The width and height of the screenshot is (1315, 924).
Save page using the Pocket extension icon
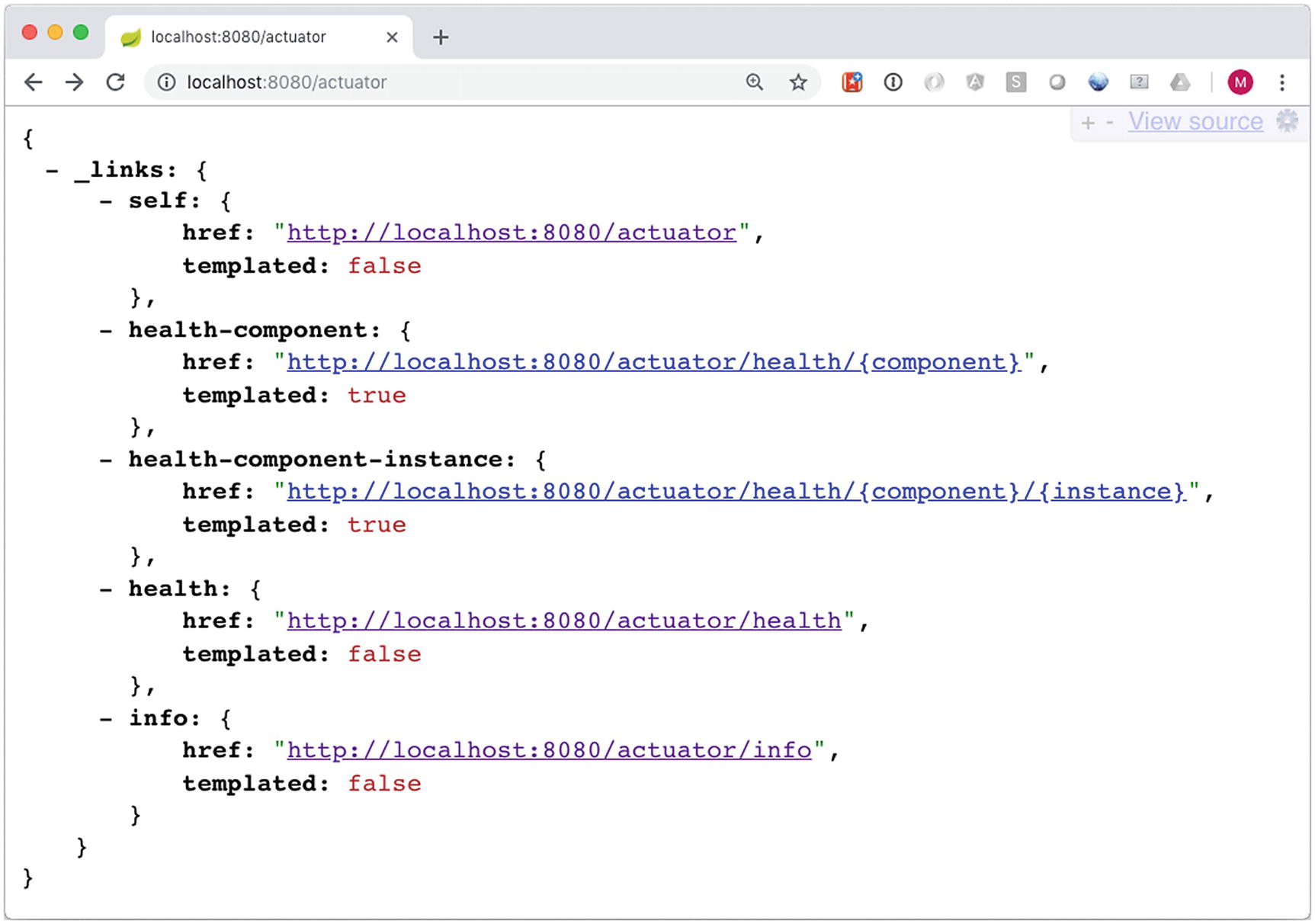pyautogui.click(x=852, y=82)
